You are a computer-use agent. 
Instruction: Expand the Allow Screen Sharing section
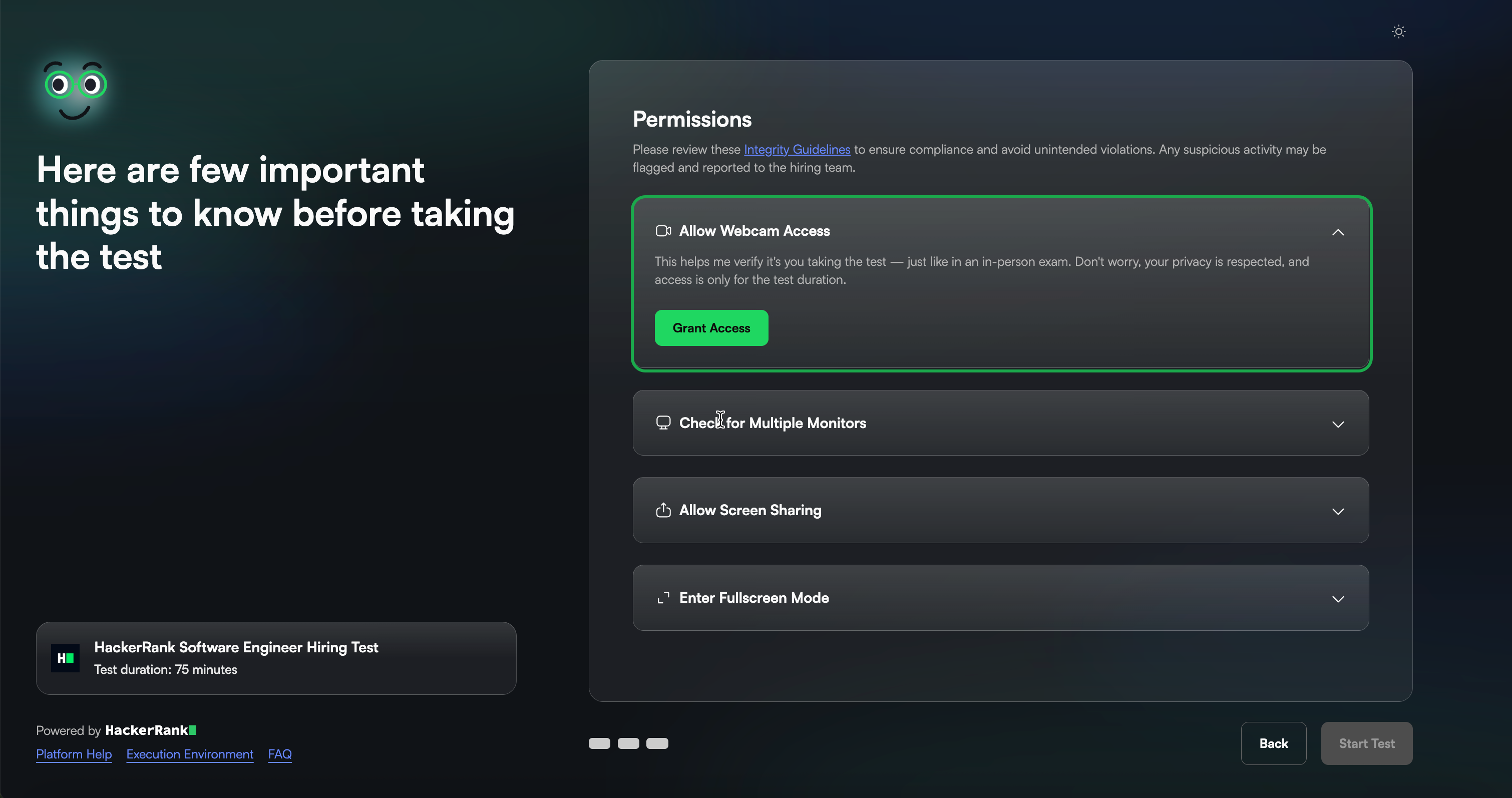pyautogui.click(x=1338, y=512)
